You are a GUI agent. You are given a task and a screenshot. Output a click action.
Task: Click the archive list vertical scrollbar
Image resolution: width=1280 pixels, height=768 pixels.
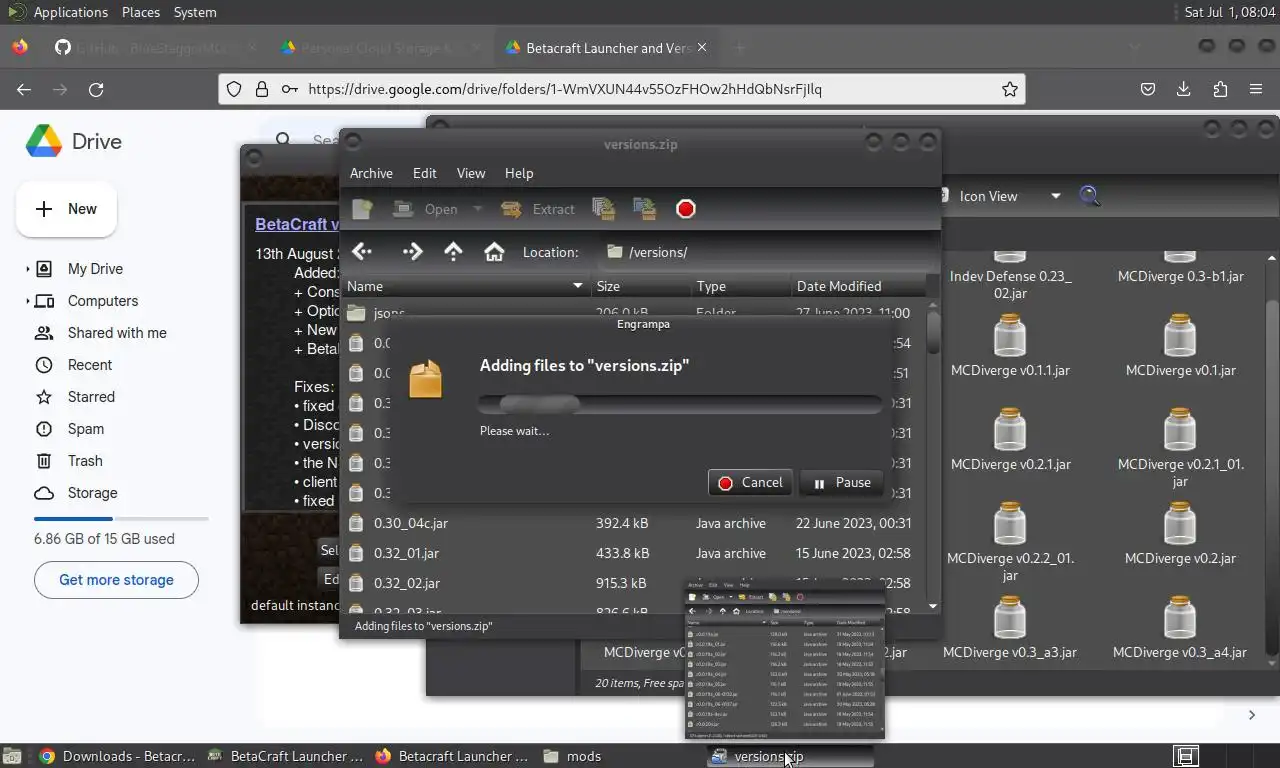933,455
